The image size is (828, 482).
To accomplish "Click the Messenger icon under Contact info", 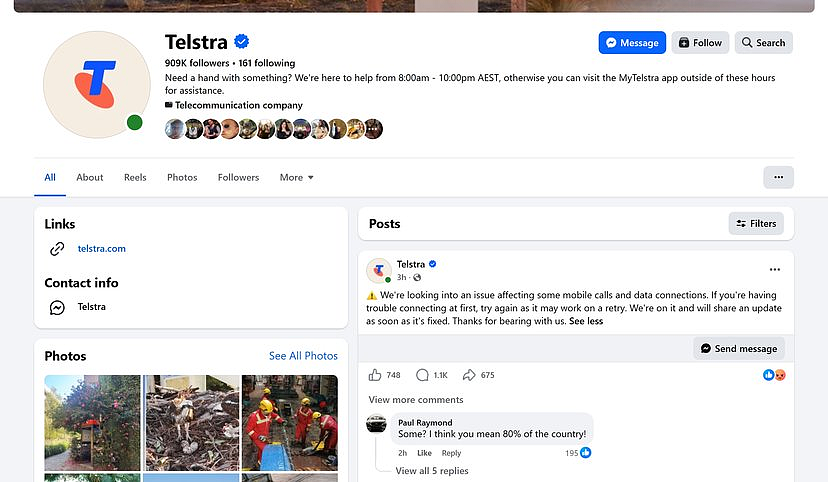I will tap(57, 307).
